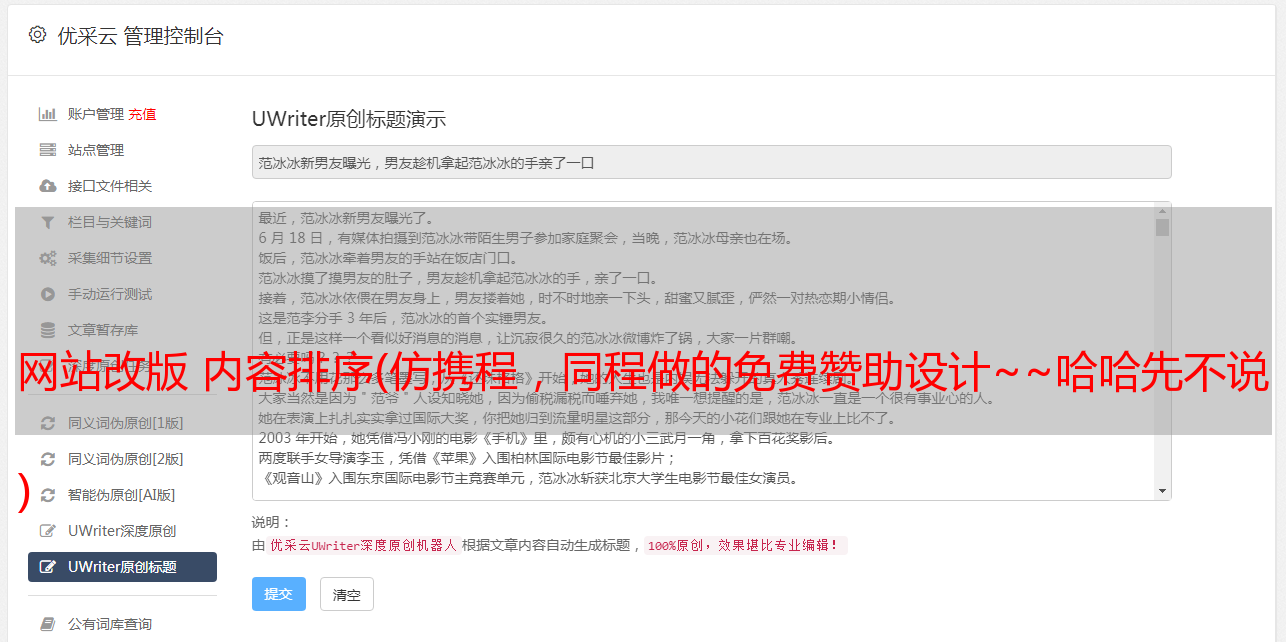Select the edit icon for UWriter深度原创
This screenshot has width=1286, height=642.
tap(47, 531)
